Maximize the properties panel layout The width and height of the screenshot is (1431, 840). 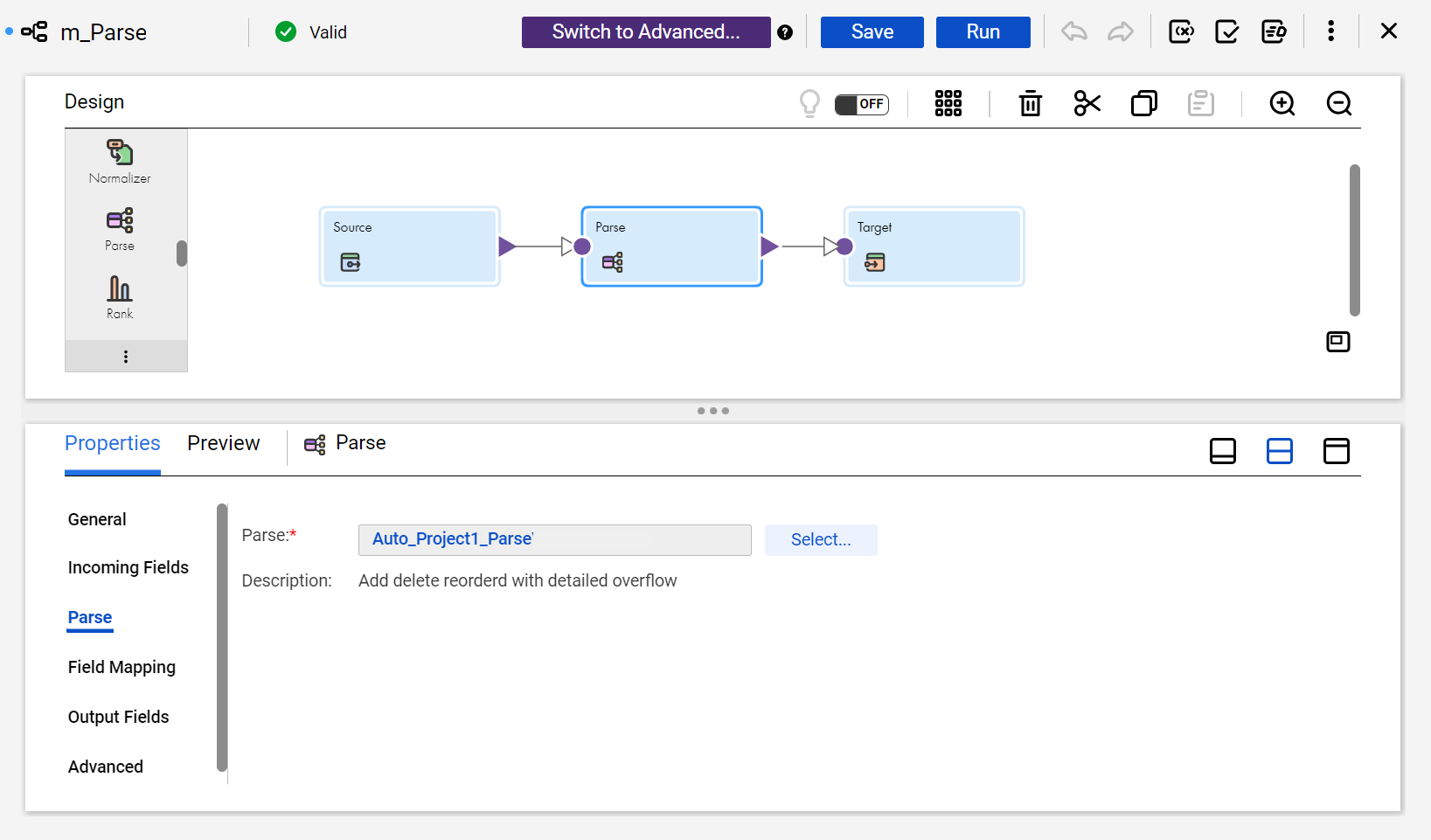pyautogui.click(x=1337, y=451)
